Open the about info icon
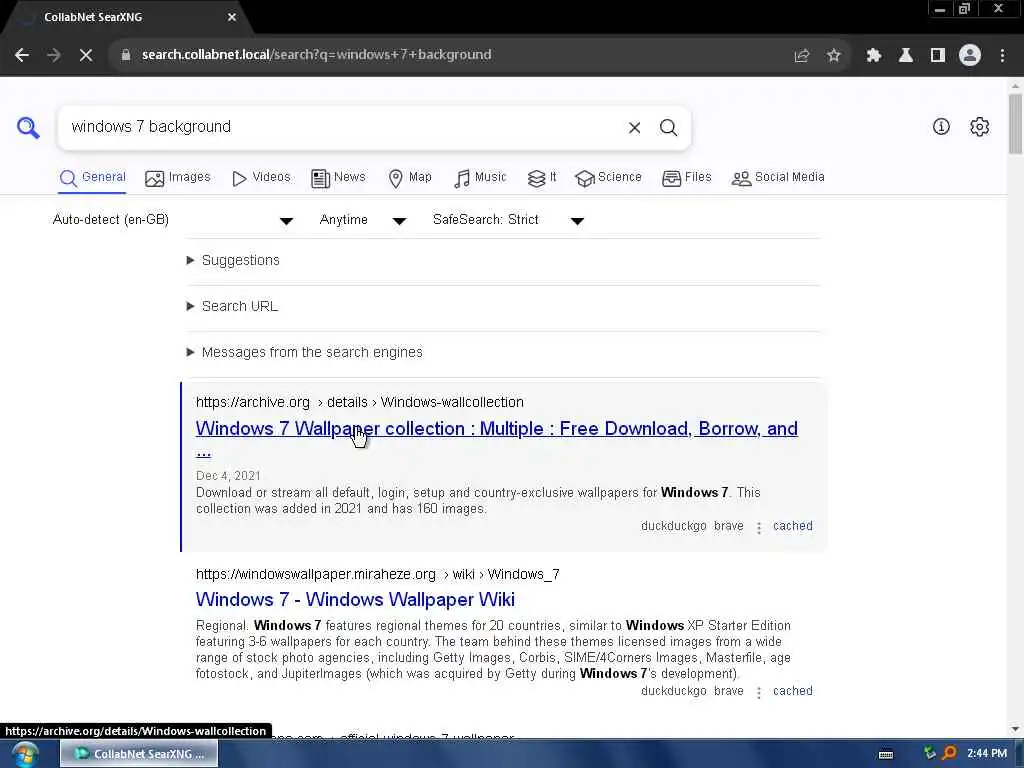The height and width of the screenshot is (768, 1024). (940, 127)
